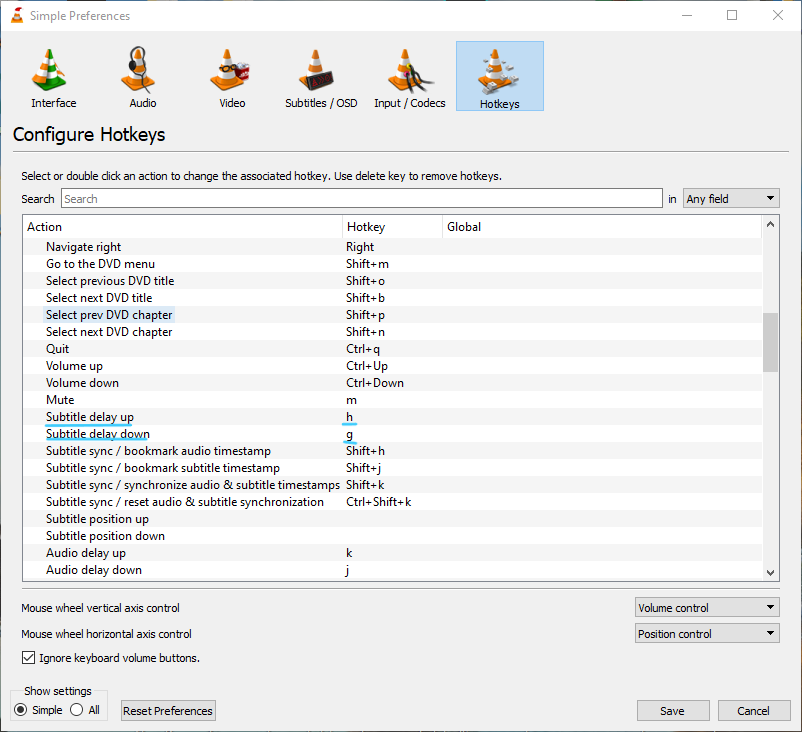
Task: Select the Select prev DVD chapter row
Action: (392, 315)
